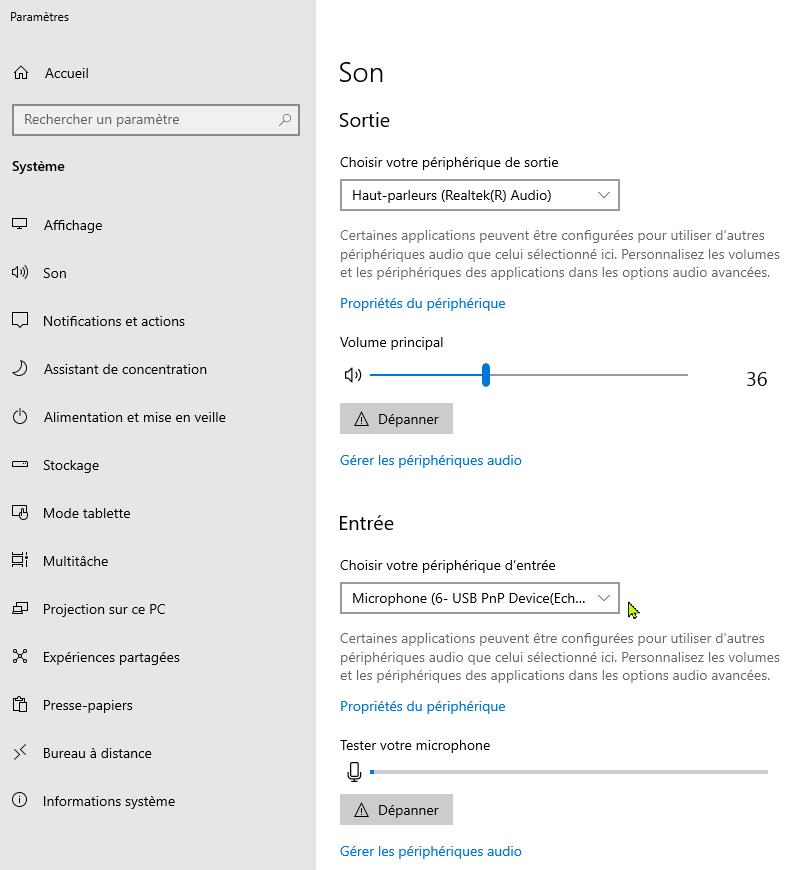Click the Son speaker icon in sidebar

[x=20, y=273]
